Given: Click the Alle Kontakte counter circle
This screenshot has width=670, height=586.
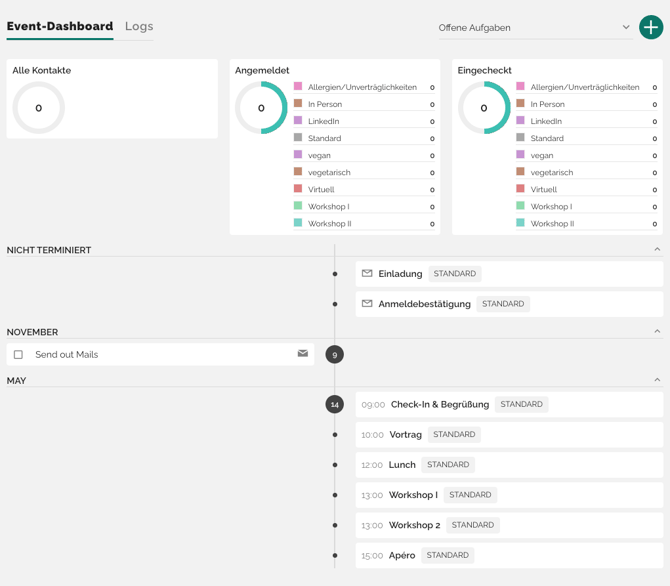Looking at the screenshot, I should [x=39, y=108].
